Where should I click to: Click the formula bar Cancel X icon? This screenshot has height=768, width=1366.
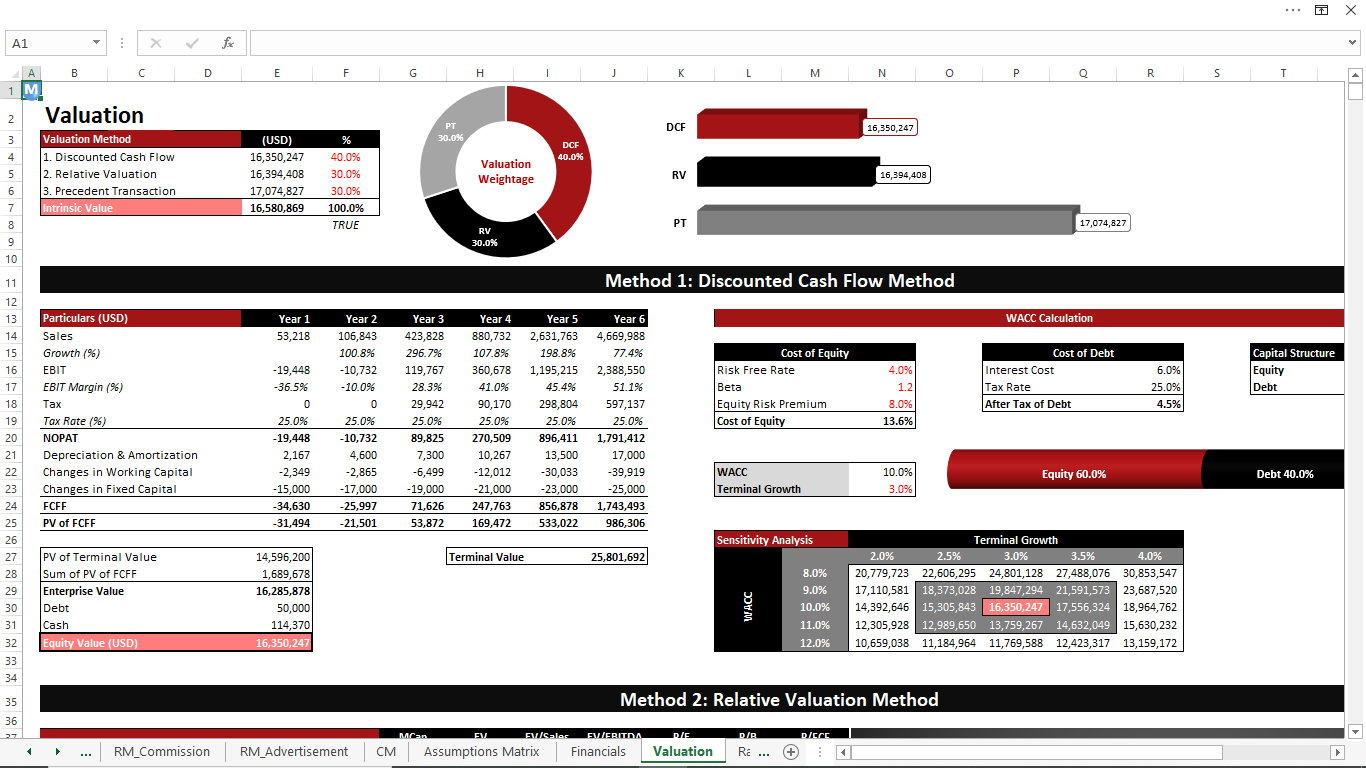(156, 43)
